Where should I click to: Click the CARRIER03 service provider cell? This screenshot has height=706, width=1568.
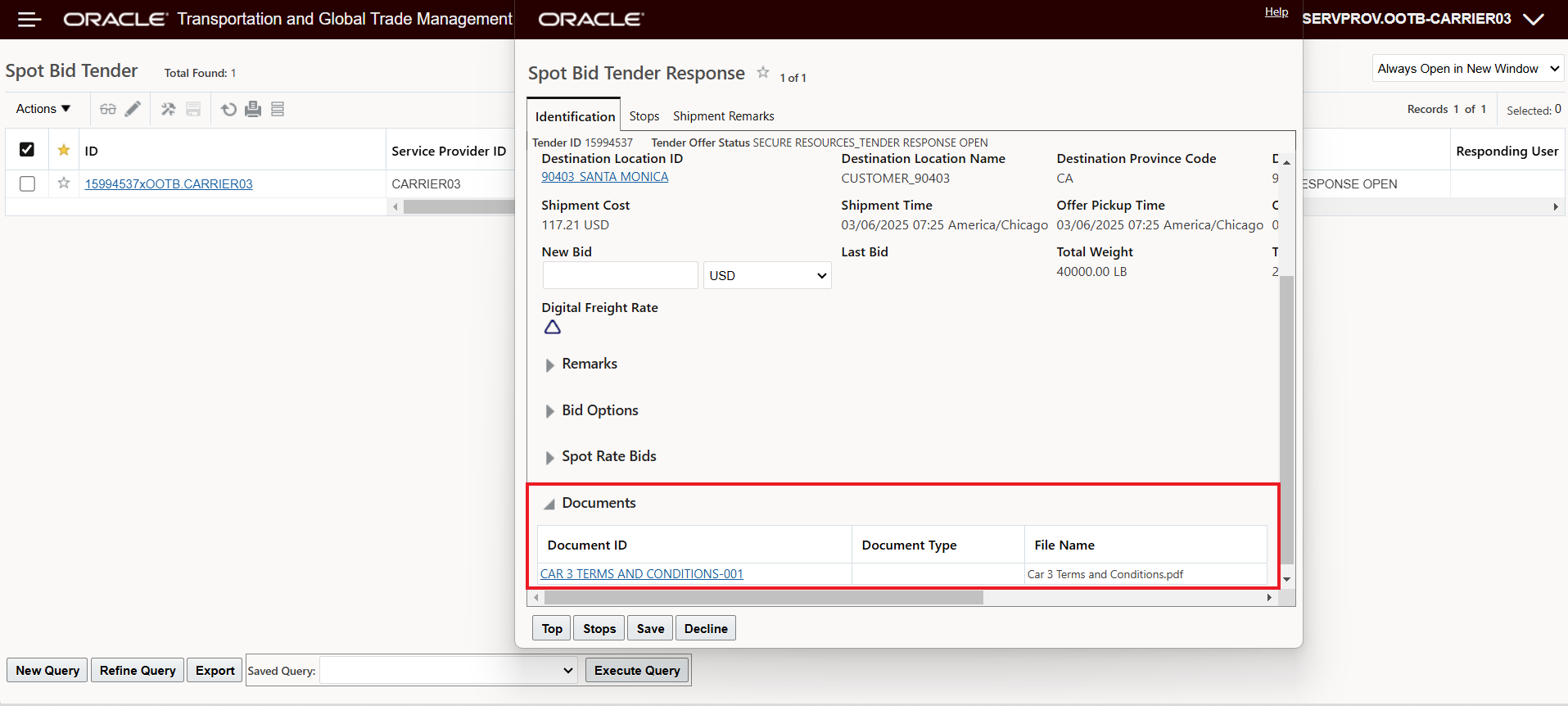pos(426,183)
